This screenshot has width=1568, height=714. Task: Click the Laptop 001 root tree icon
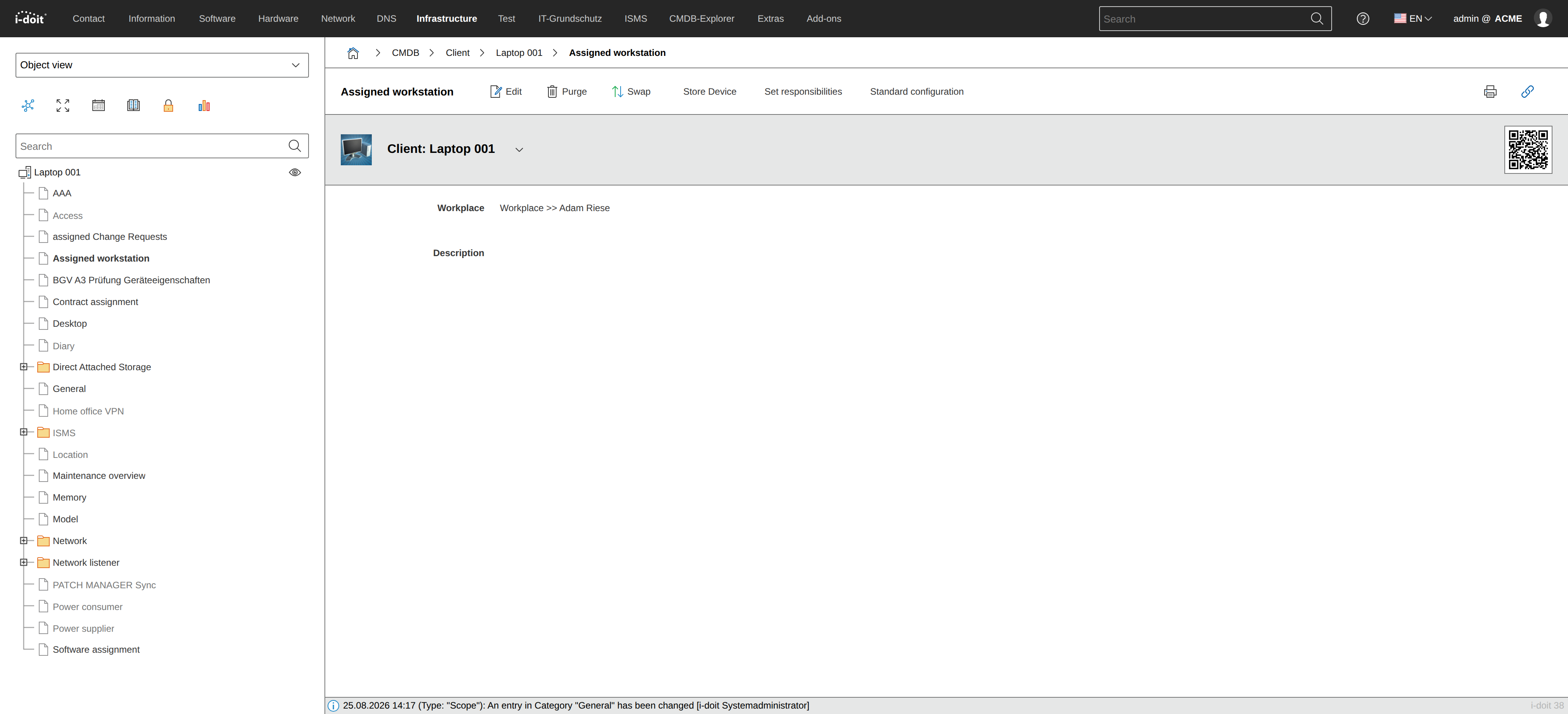click(25, 172)
